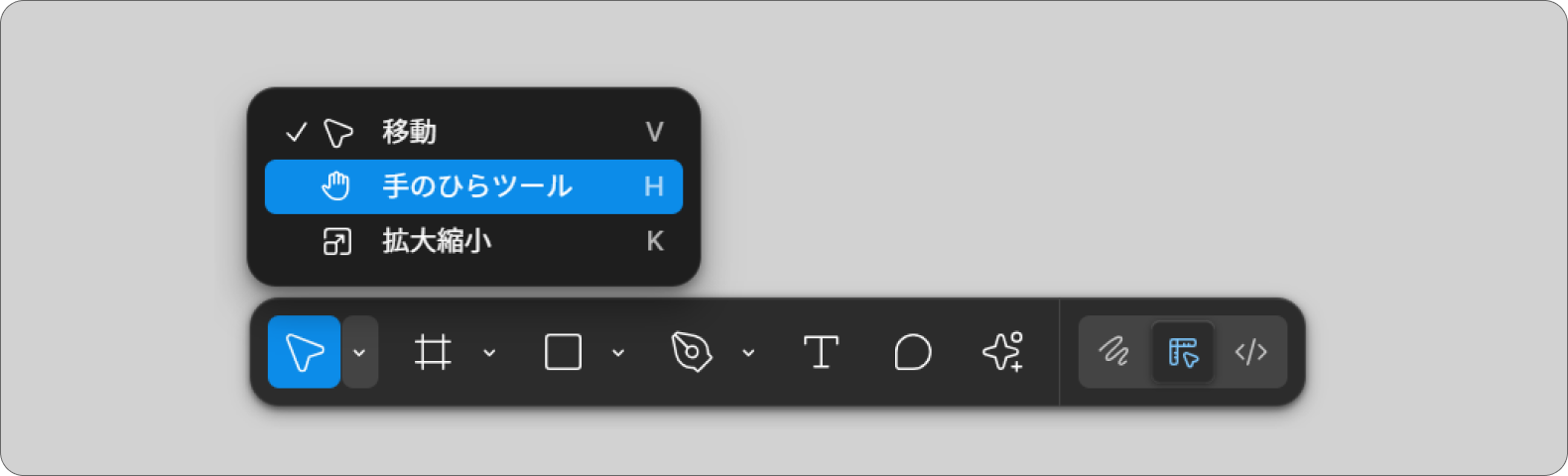Click the checkmark next to 移動

click(x=296, y=132)
